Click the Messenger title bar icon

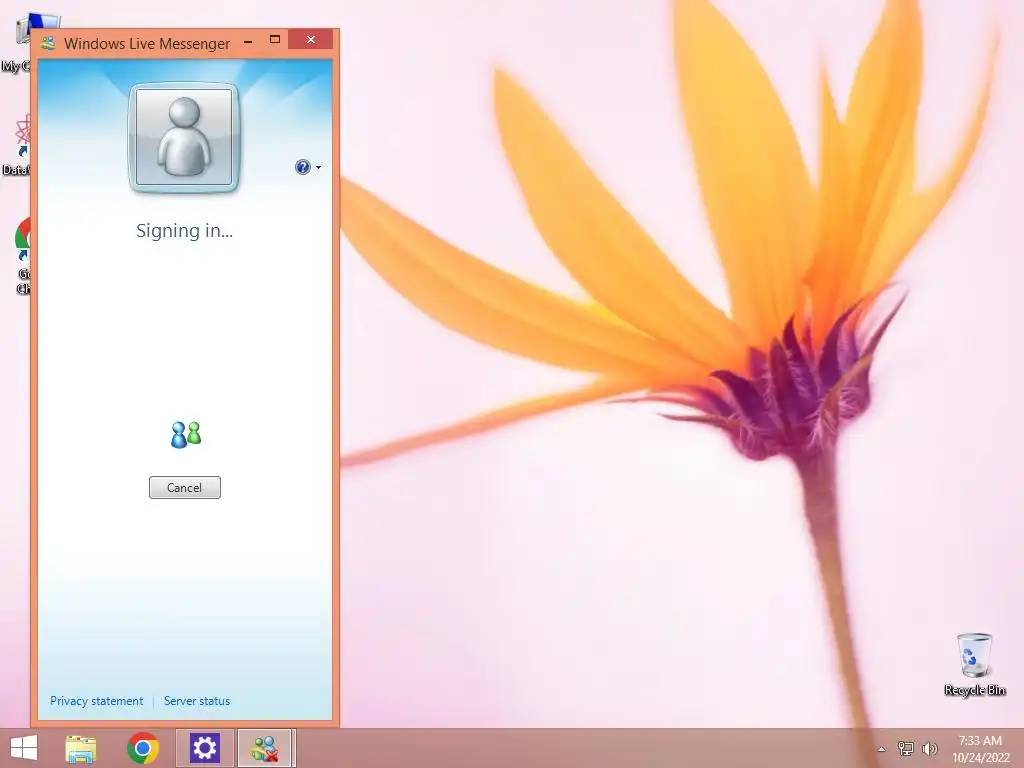click(x=48, y=44)
